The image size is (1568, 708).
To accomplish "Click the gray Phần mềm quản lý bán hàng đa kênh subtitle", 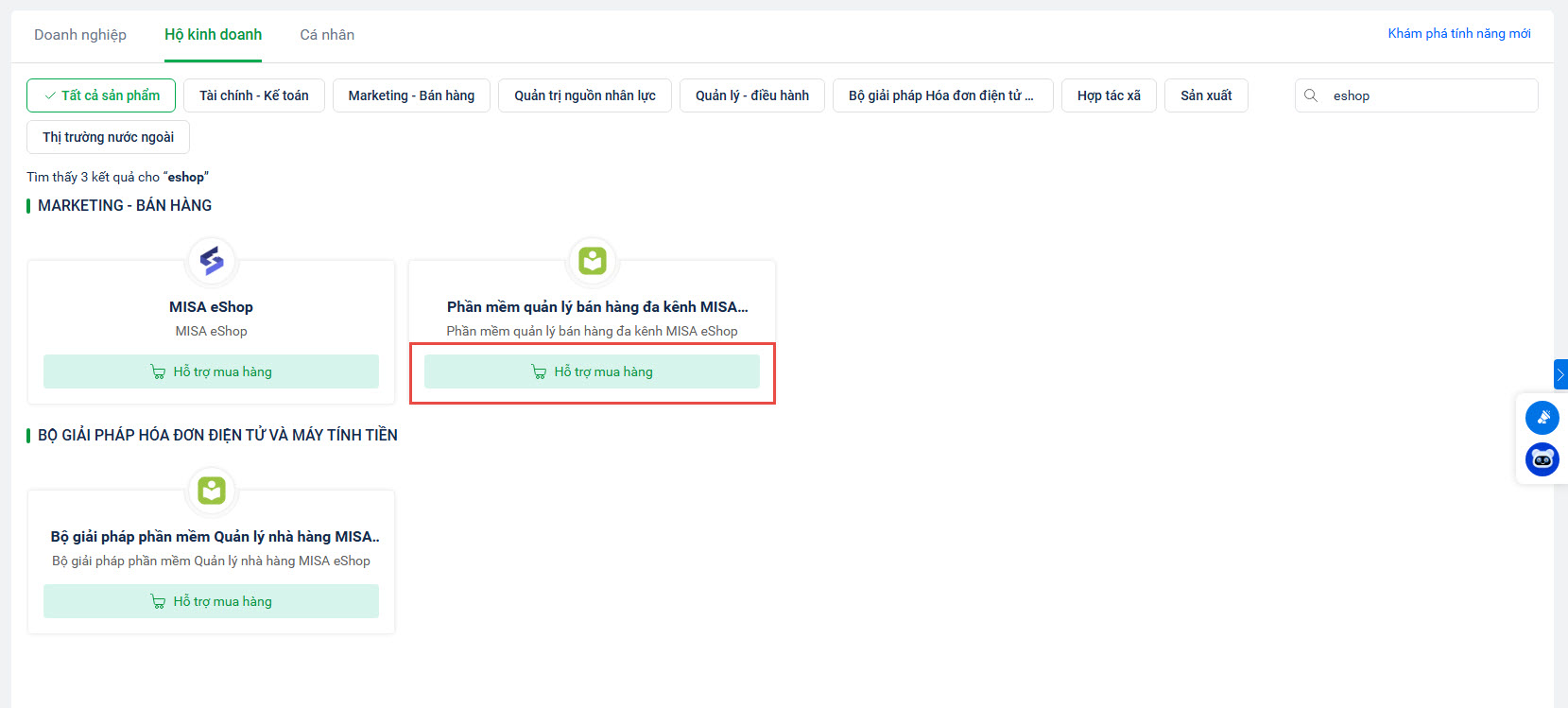I will click(x=593, y=331).
